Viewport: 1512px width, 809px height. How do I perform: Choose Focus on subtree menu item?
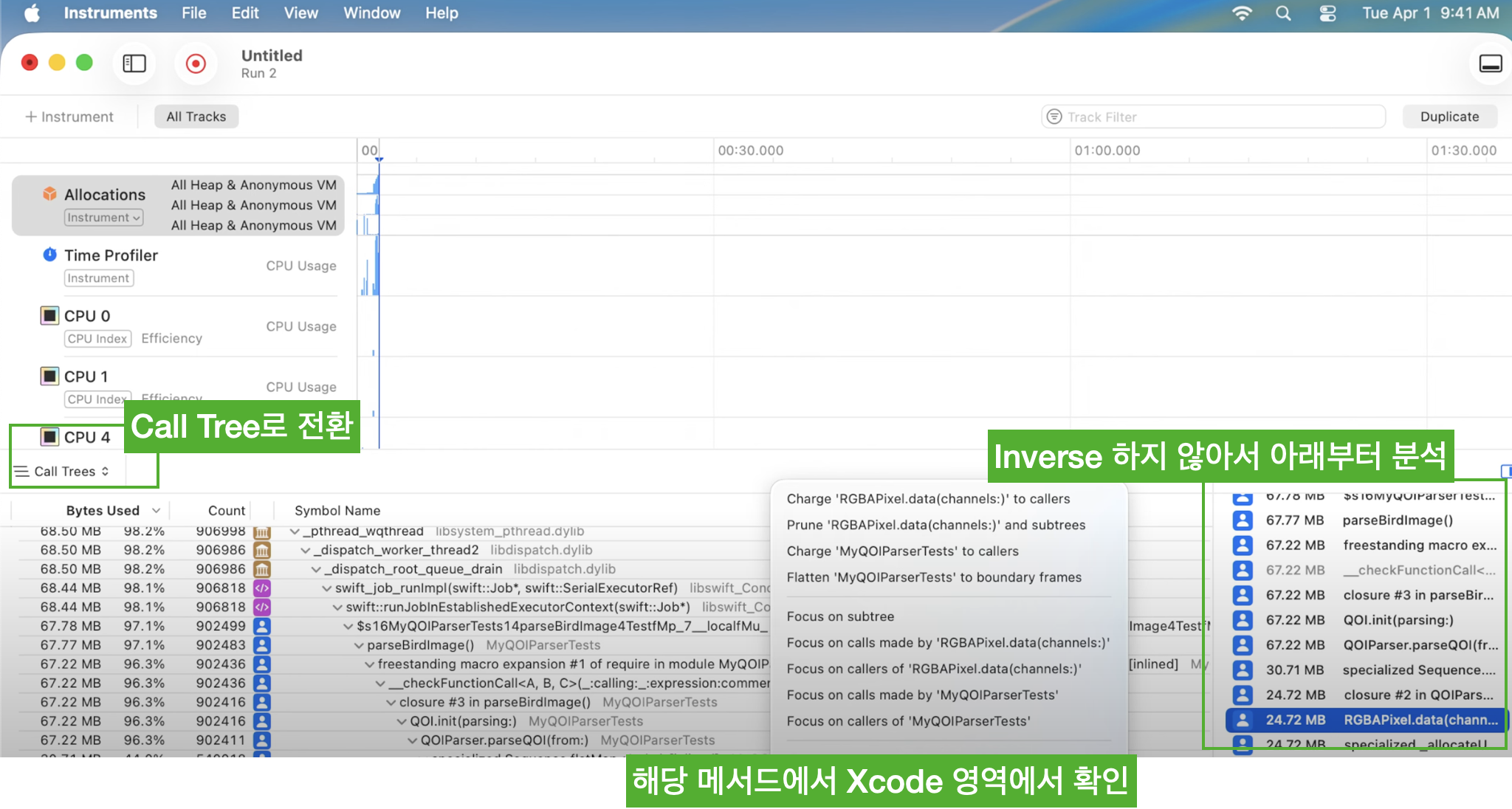(x=840, y=616)
